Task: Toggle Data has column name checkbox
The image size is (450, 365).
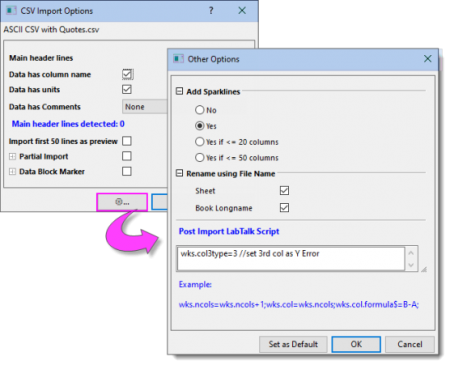Action: [127, 74]
